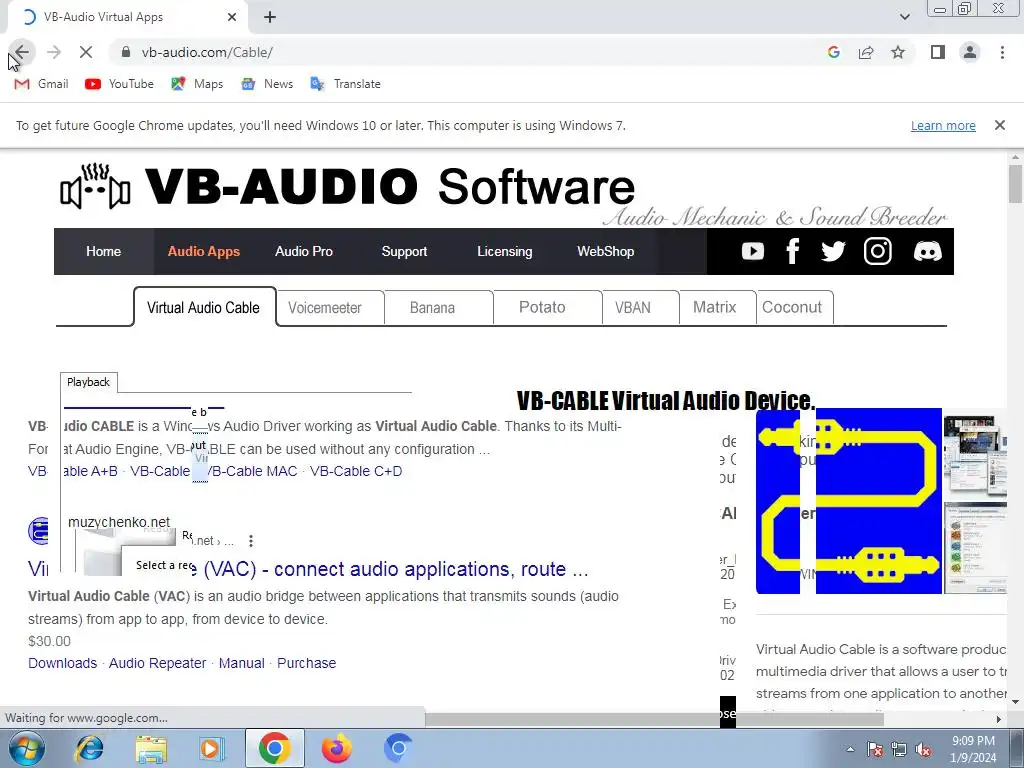Open the Manual link
The height and width of the screenshot is (768, 1024).
click(x=242, y=663)
